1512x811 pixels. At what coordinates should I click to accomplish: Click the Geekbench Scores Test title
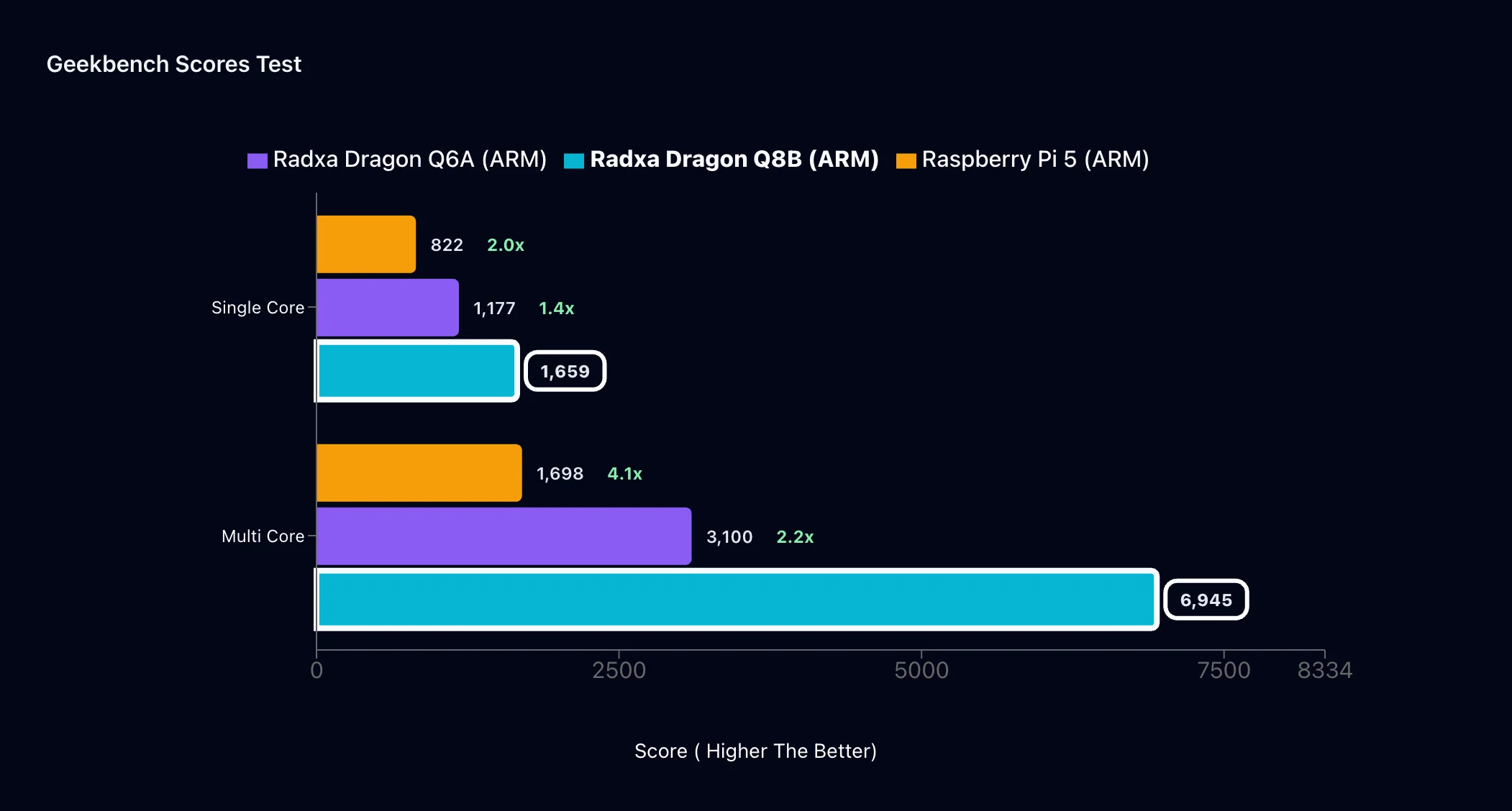coord(174,64)
